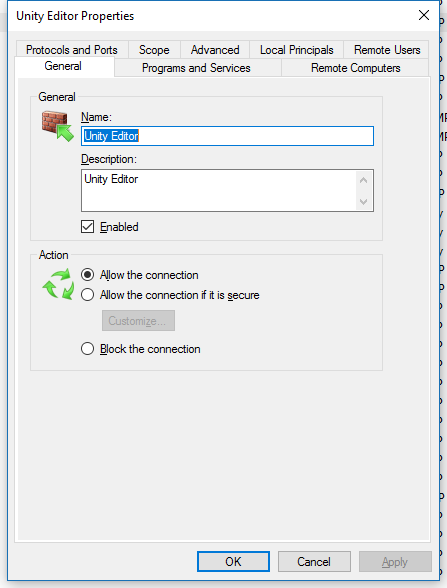
Task: Click the Name input field
Action: [x=227, y=136]
